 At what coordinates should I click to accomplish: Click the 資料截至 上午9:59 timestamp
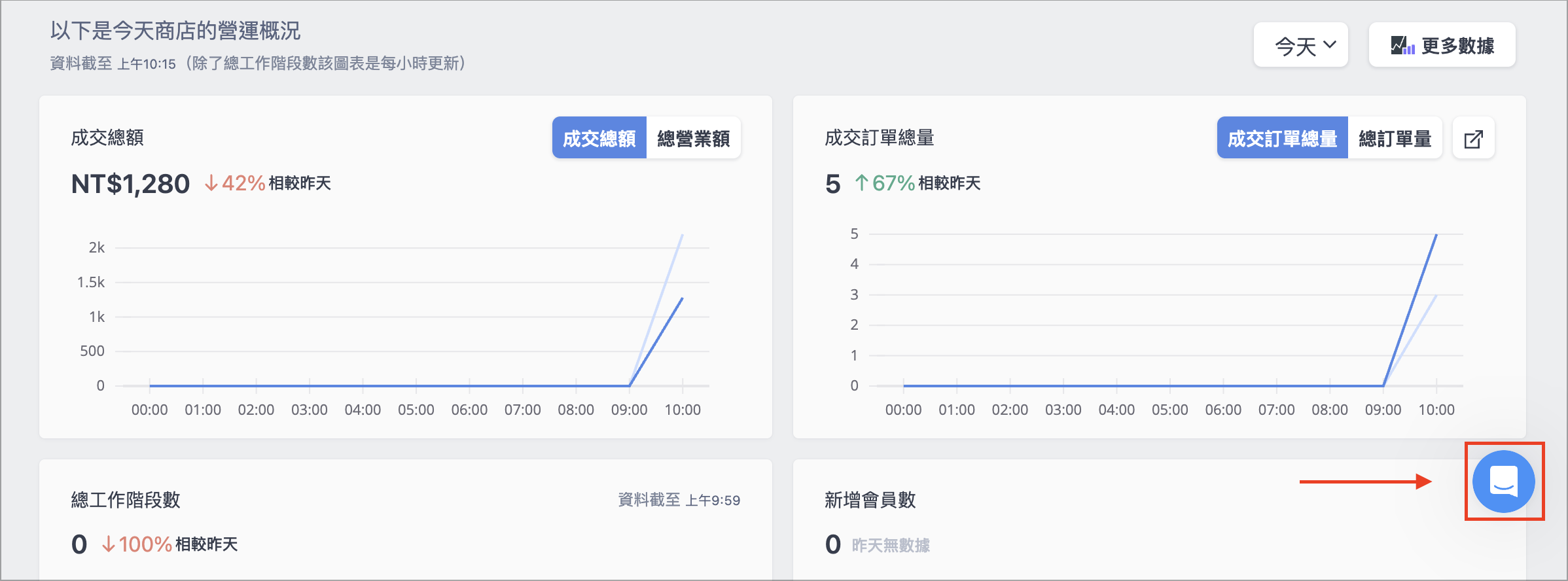(679, 500)
